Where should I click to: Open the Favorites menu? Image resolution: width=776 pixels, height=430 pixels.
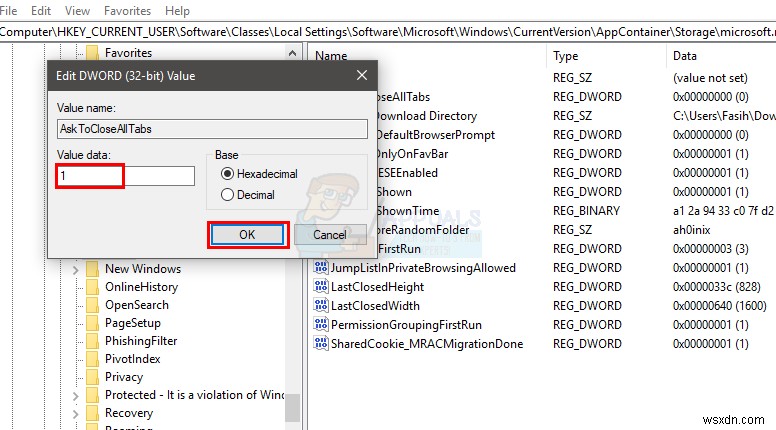[127, 10]
